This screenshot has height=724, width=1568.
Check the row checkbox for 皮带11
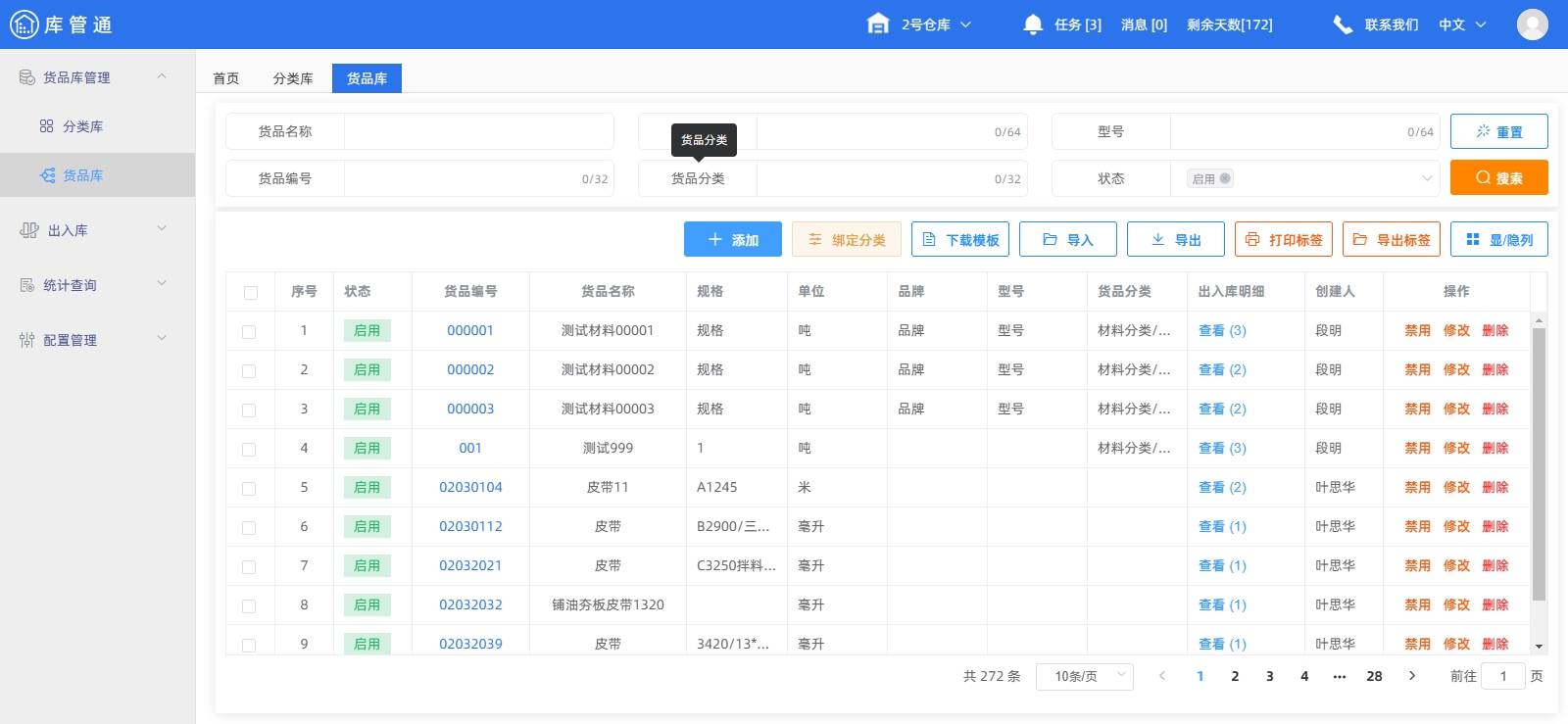click(249, 489)
